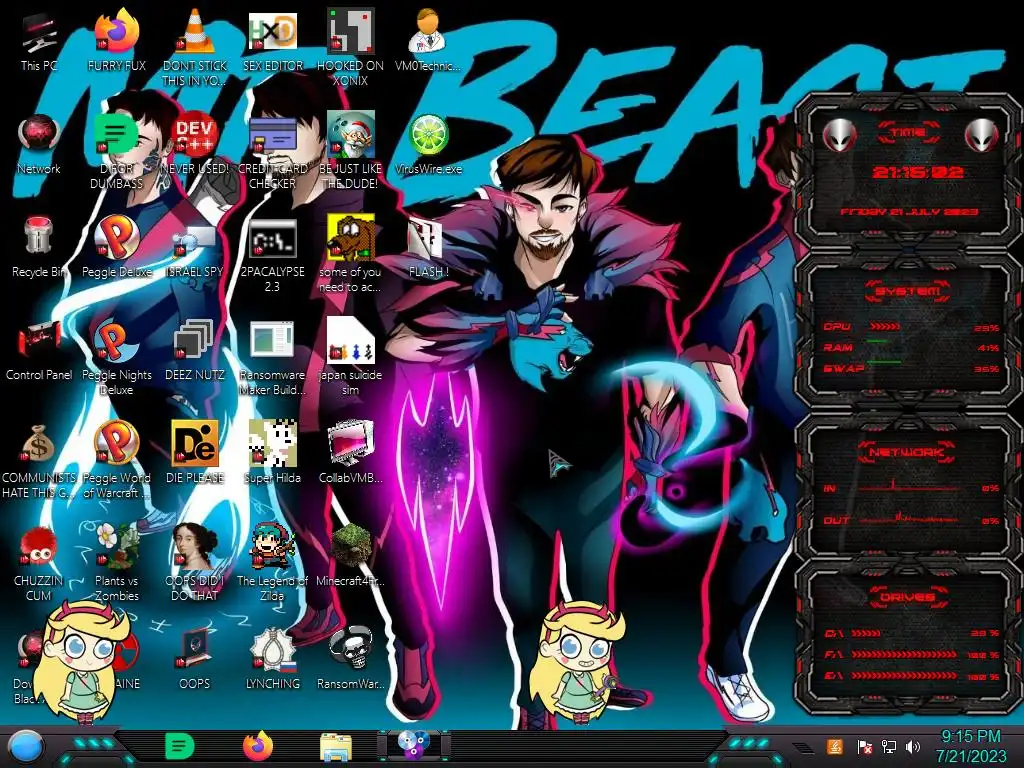
Task: Click the F:\ drive usage bar
Action: [904, 654]
